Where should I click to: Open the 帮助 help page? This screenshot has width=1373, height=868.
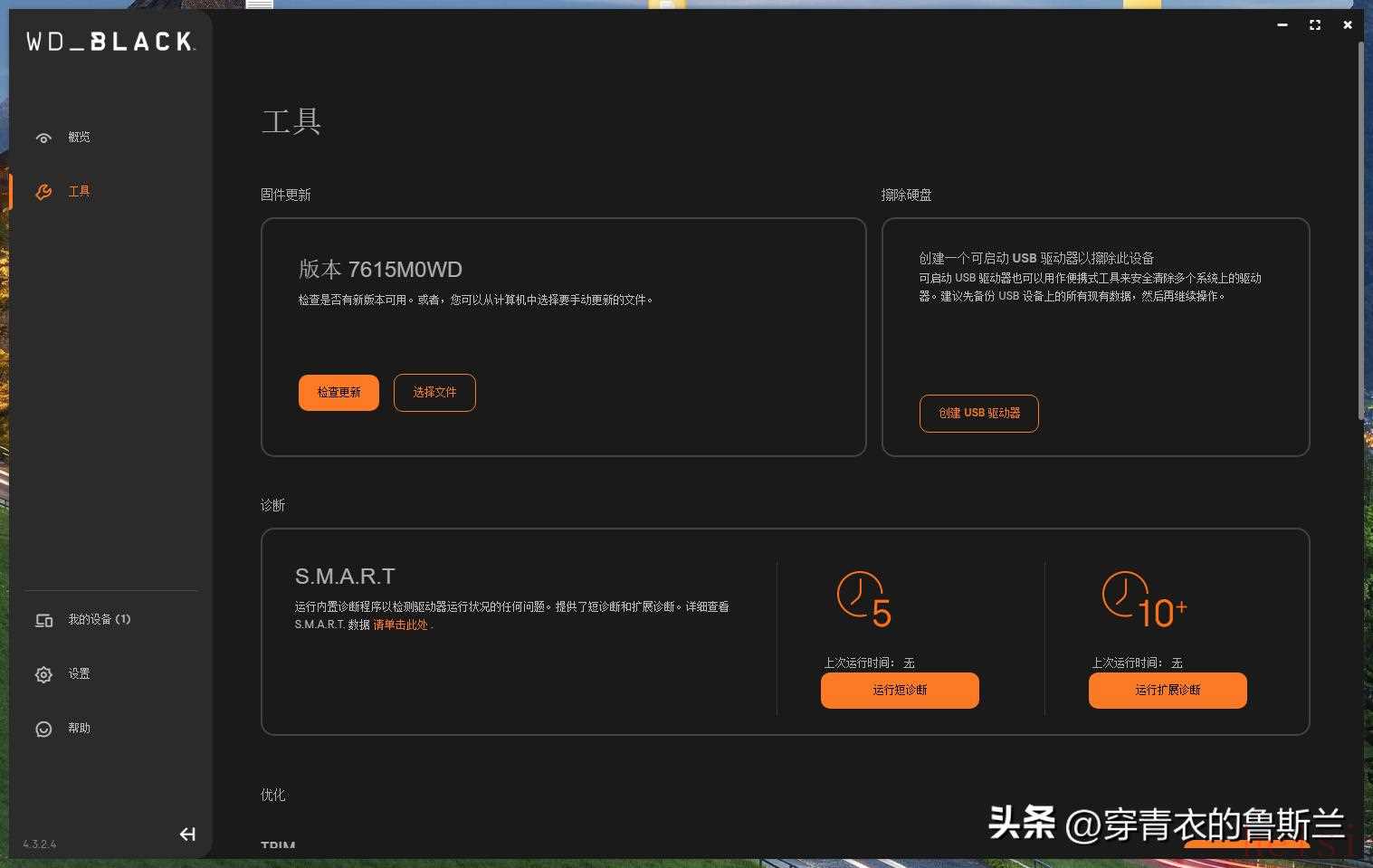tap(80, 729)
